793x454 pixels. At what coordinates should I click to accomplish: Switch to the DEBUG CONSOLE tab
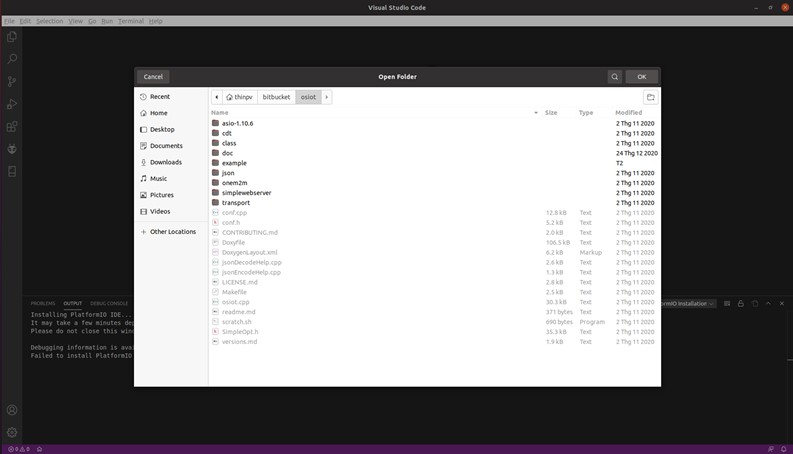[x=109, y=303]
